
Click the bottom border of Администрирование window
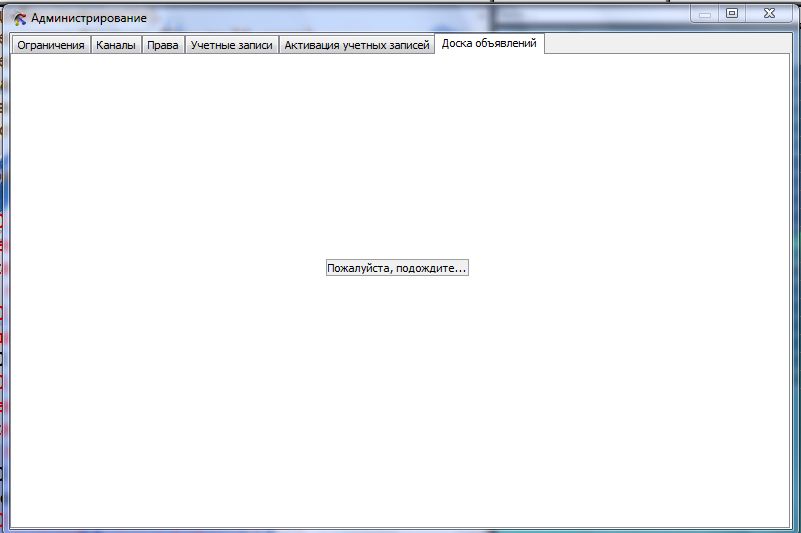coord(400,529)
